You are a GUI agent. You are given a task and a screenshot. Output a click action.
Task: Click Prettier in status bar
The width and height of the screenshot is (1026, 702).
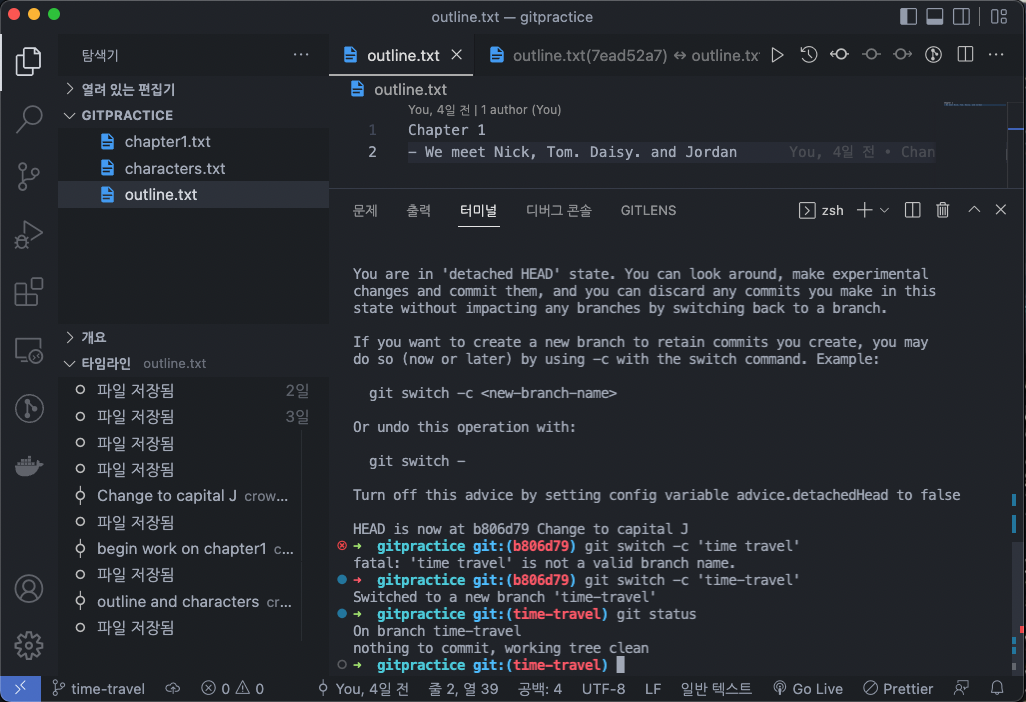coord(898,688)
